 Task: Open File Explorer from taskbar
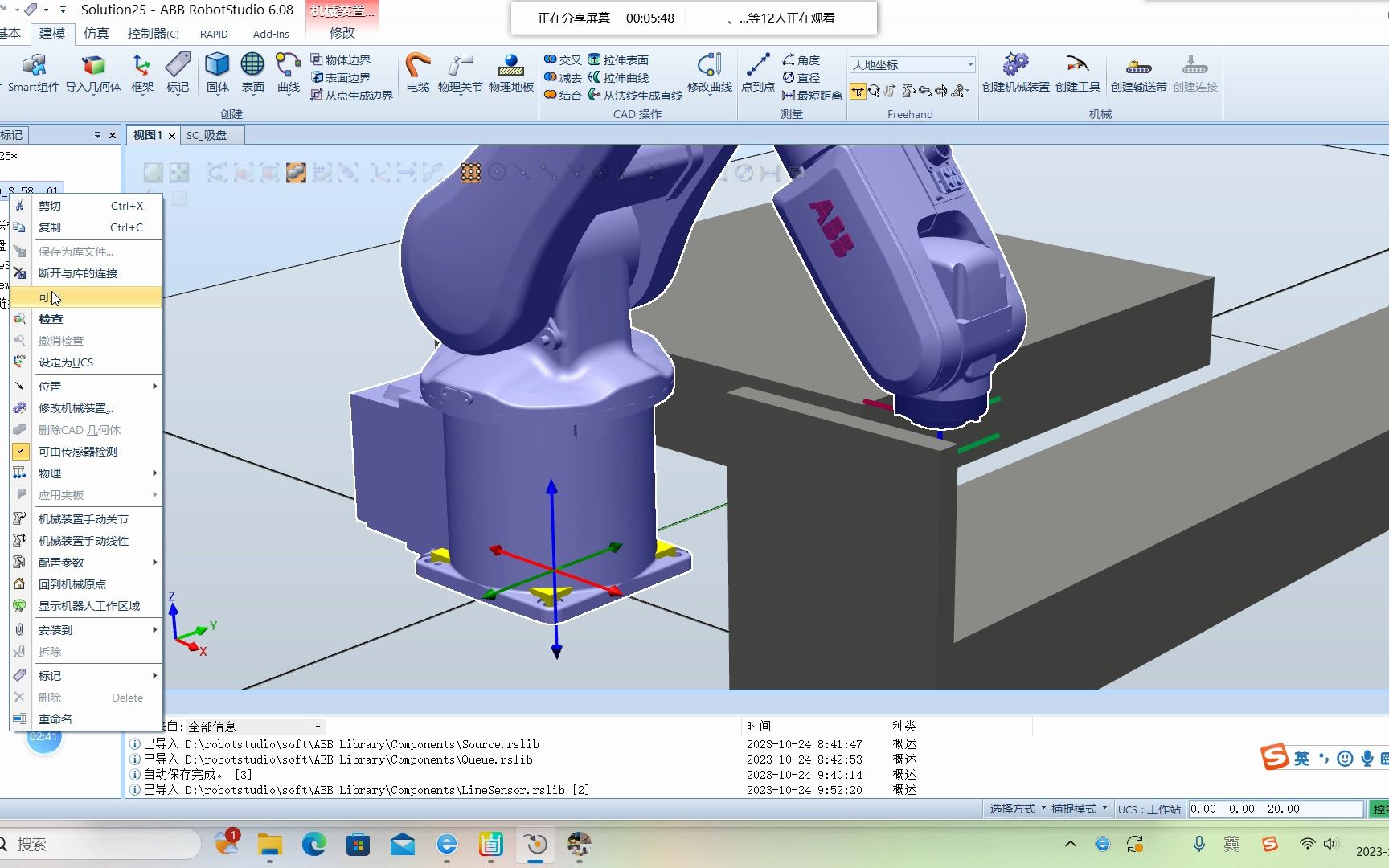(x=269, y=844)
